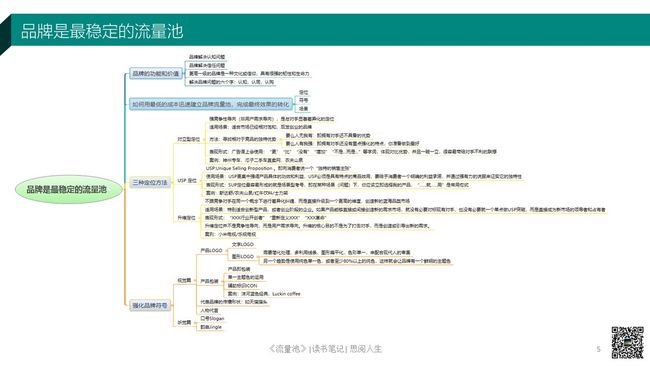
Task: Click the Jingle leaf node
Action: [x=211, y=327]
